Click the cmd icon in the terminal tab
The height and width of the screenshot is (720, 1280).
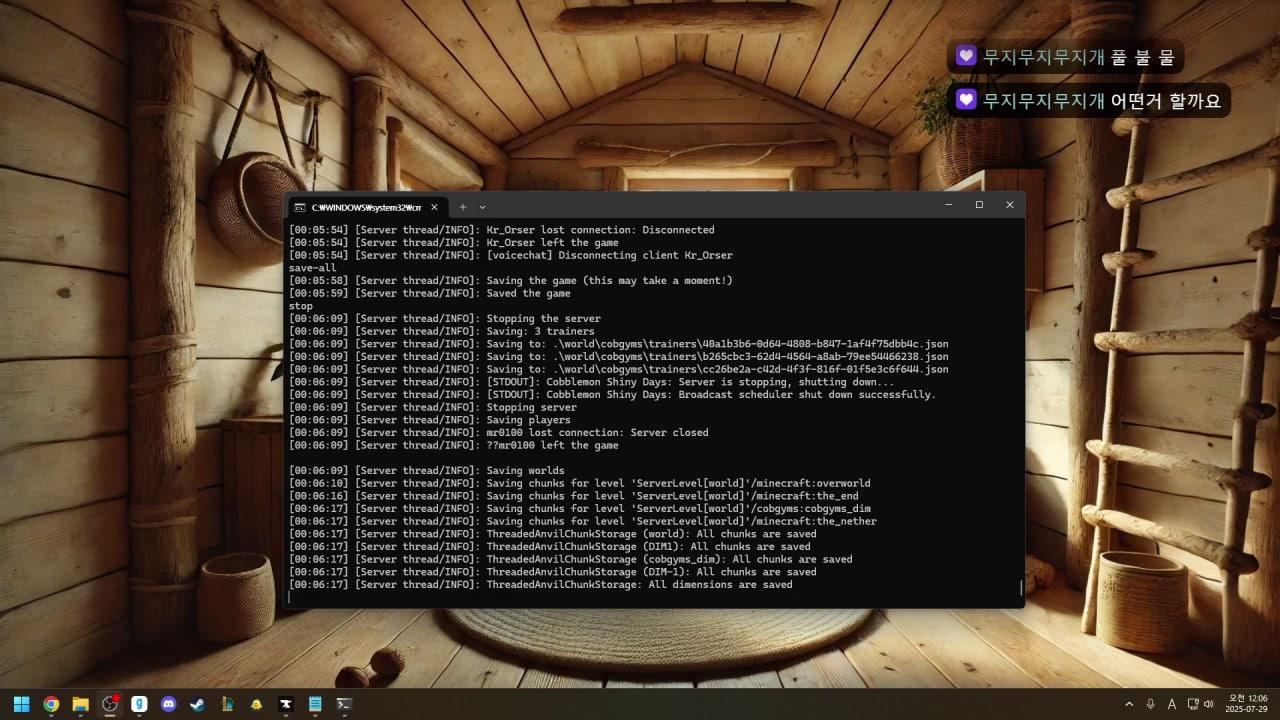click(x=299, y=207)
